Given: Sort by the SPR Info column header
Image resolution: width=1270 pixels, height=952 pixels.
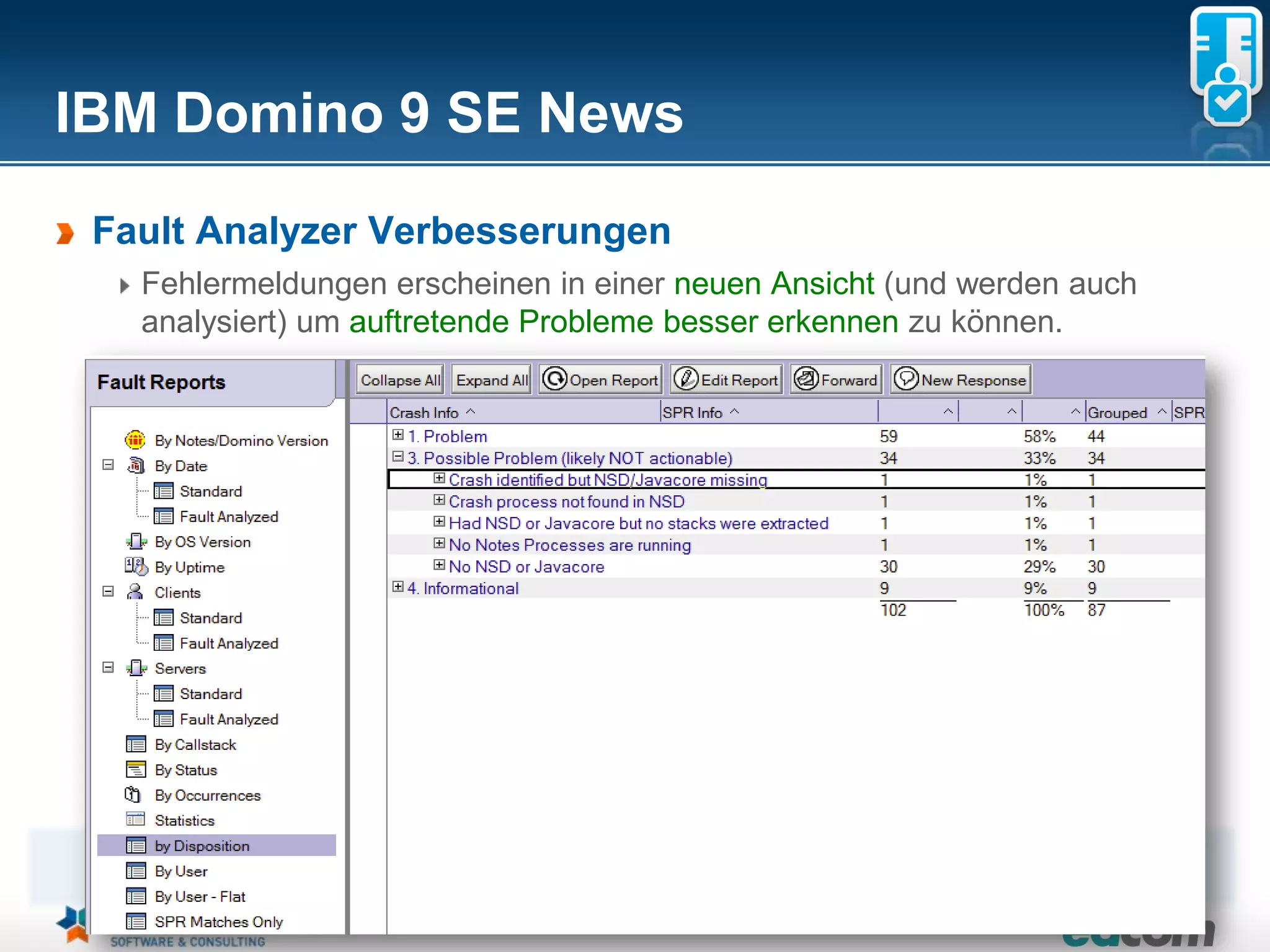Looking at the screenshot, I should [769, 412].
